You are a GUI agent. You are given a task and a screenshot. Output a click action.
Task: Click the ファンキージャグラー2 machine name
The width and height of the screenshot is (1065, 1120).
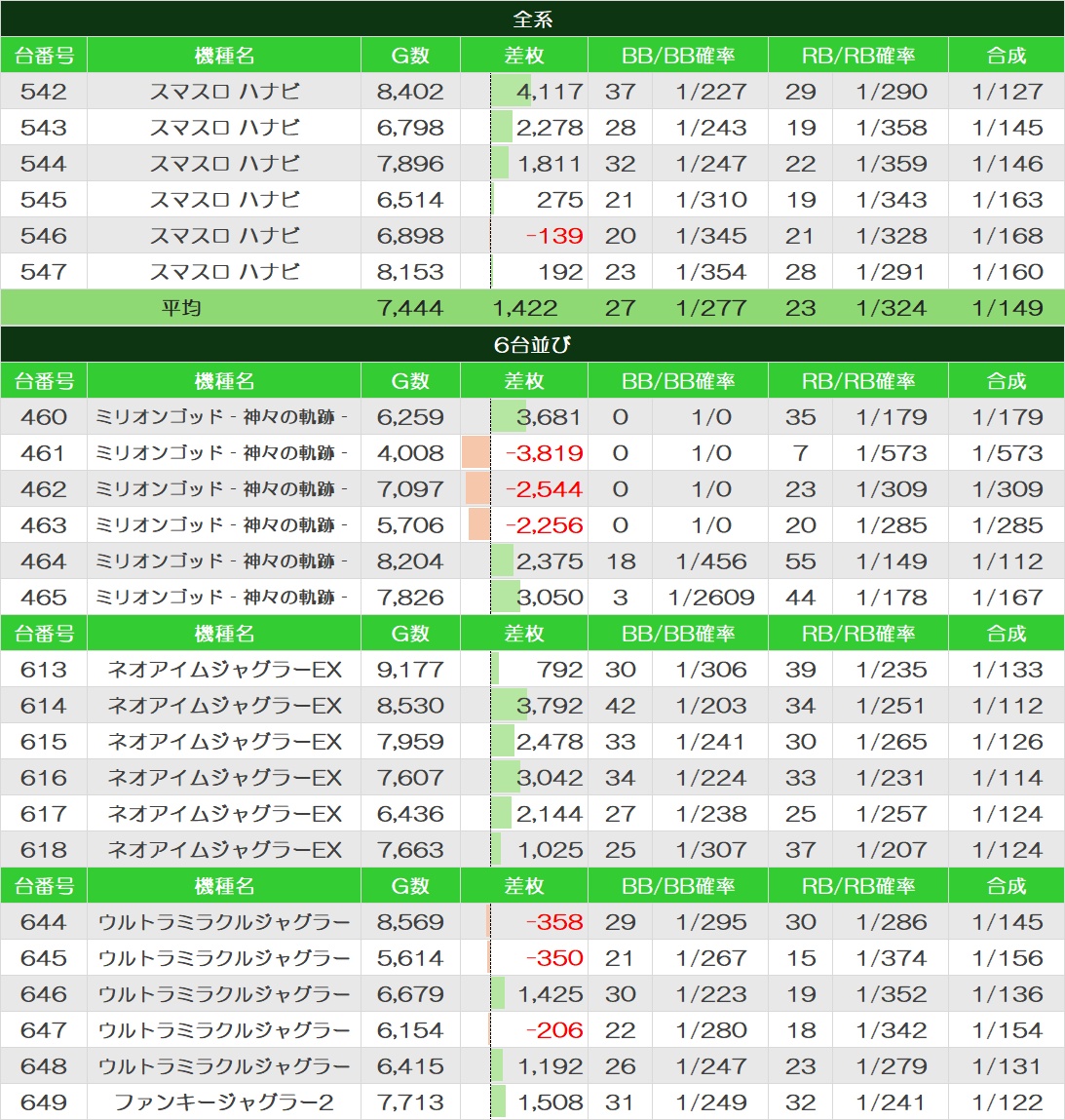click(224, 1102)
